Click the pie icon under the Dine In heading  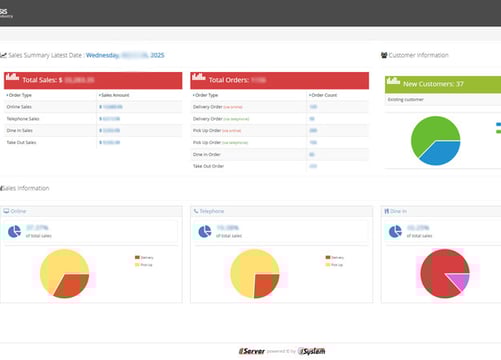point(395,231)
